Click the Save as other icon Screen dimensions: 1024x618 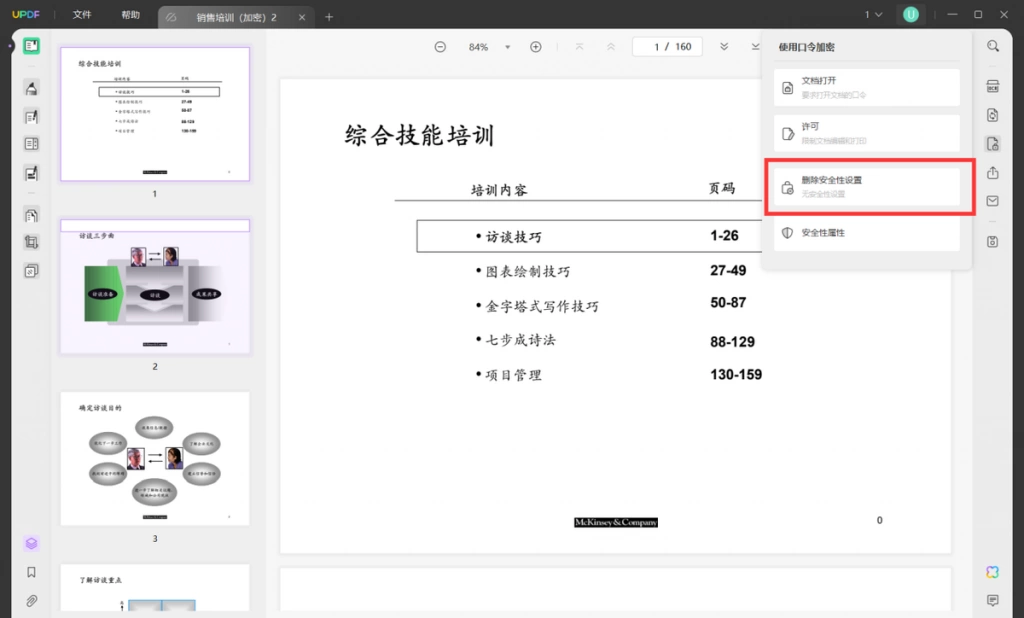pos(993,242)
